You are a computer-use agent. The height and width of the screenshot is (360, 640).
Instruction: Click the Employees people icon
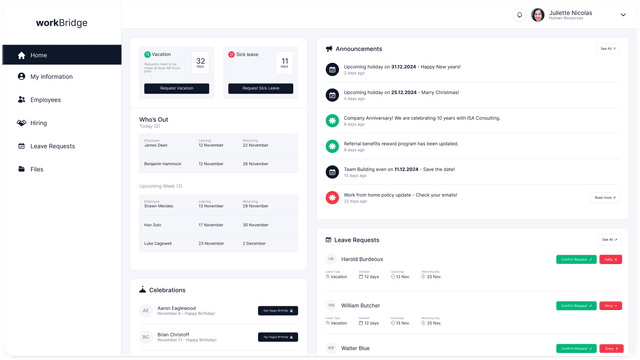click(x=21, y=100)
